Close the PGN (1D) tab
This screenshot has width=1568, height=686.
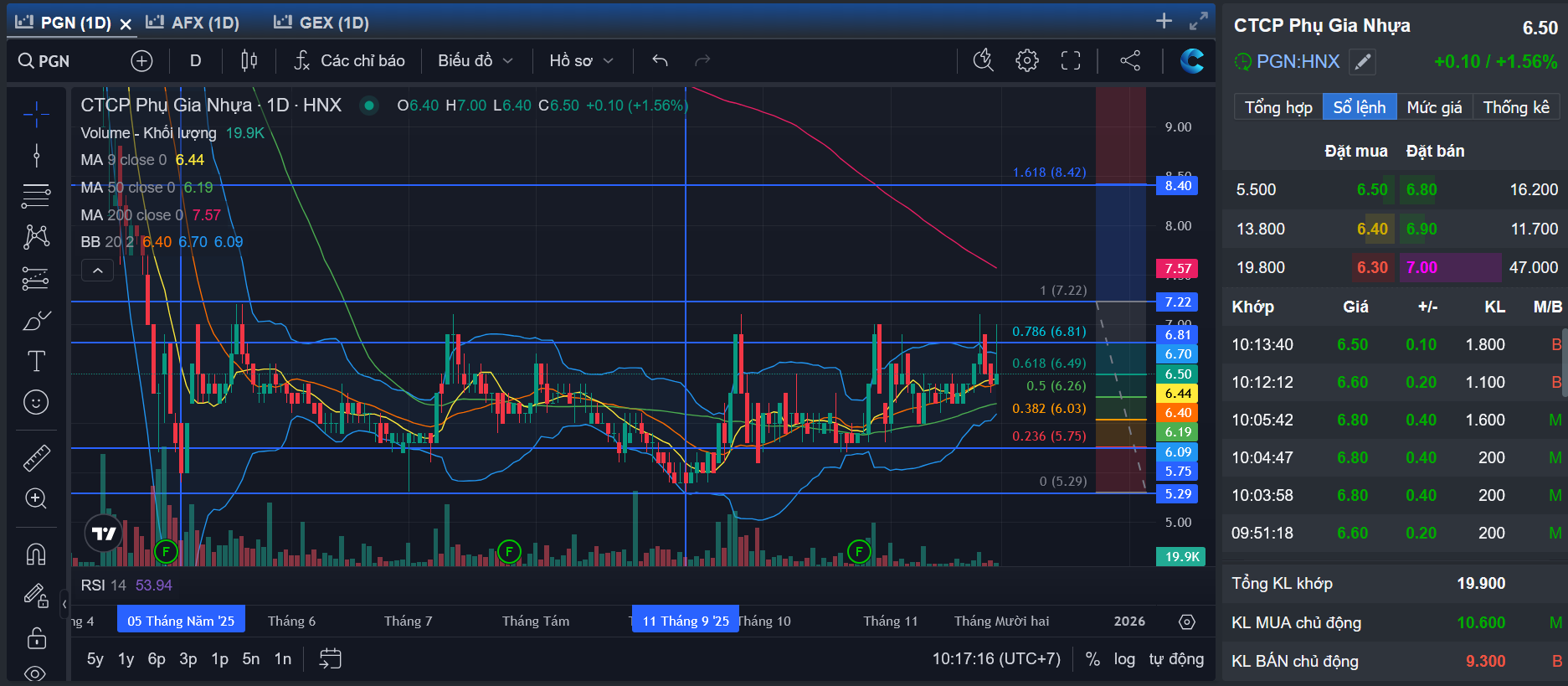tap(126, 24)
